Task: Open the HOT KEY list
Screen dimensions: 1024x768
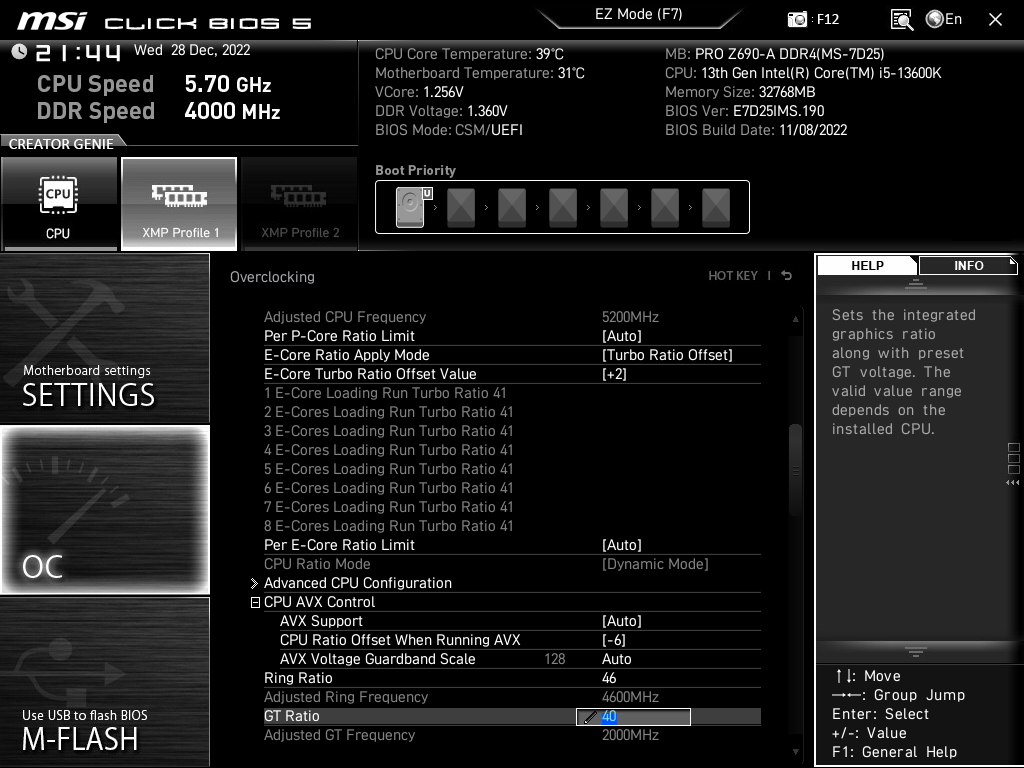Action: [x=733, y=276]
